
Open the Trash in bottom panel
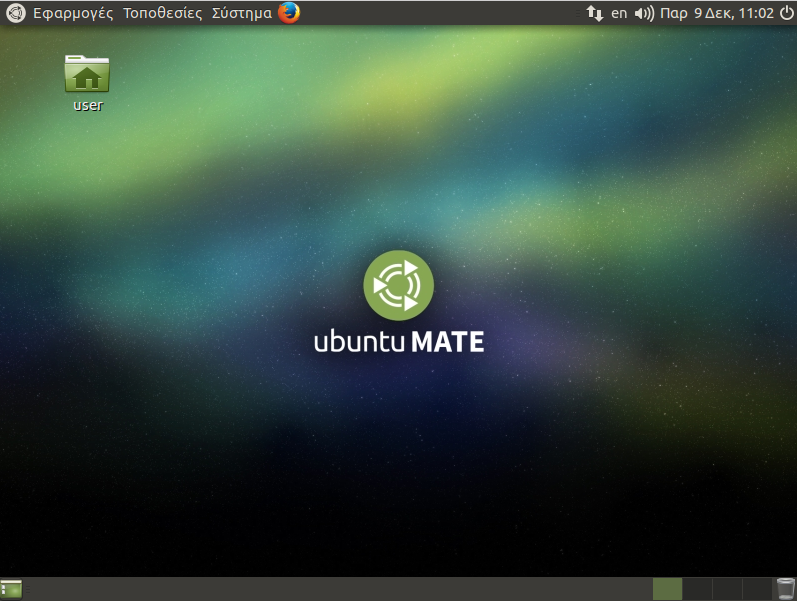pyautogui.click(x=786, y=589)
